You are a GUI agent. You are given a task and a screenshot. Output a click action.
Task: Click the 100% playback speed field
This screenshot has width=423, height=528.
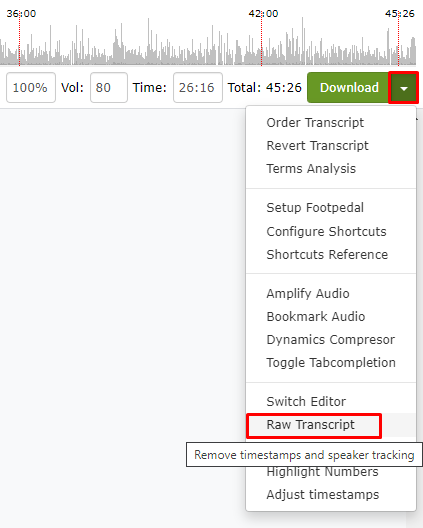[31, 88]
